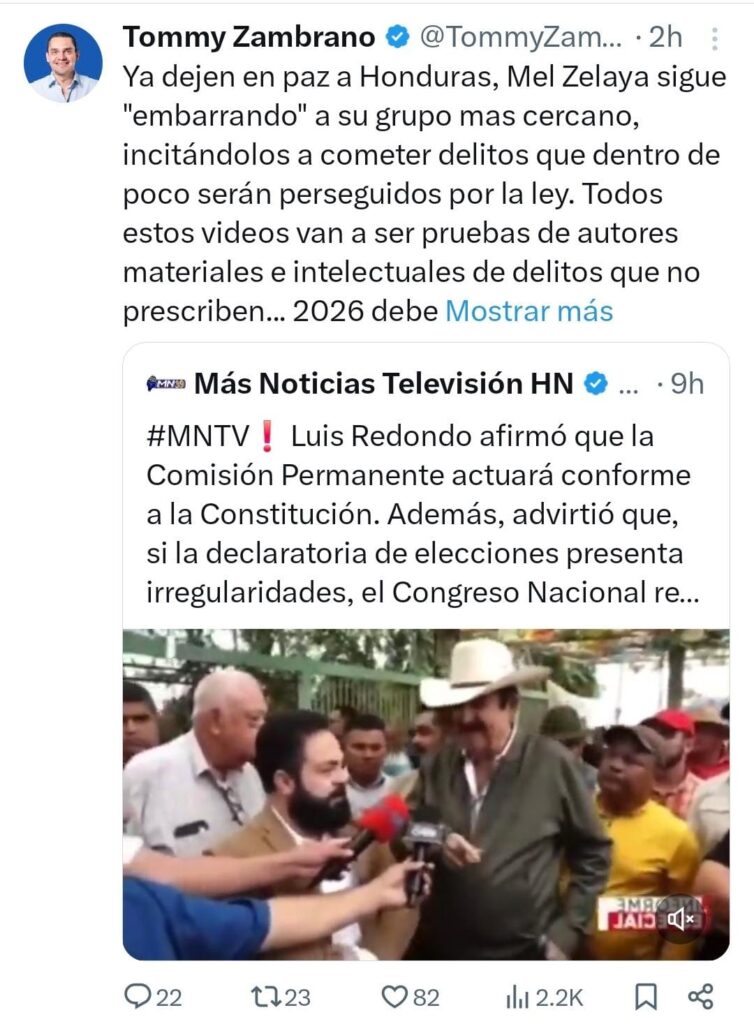Open the #MNTV hashtag
This screenshot has height=1024, width=754.
click(198, 436)
